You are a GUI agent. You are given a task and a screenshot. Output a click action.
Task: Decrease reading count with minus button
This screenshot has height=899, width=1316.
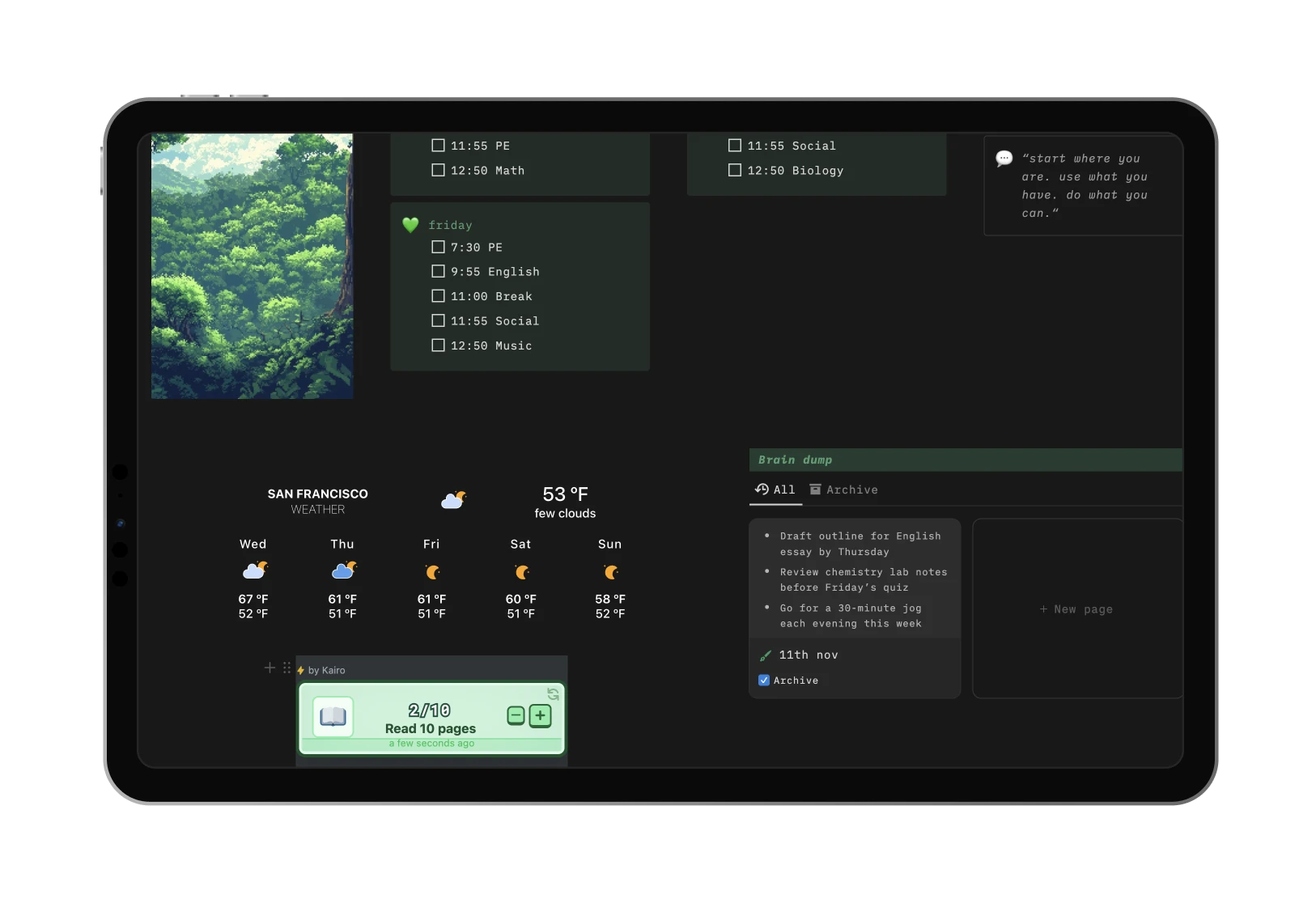(516, 715)
